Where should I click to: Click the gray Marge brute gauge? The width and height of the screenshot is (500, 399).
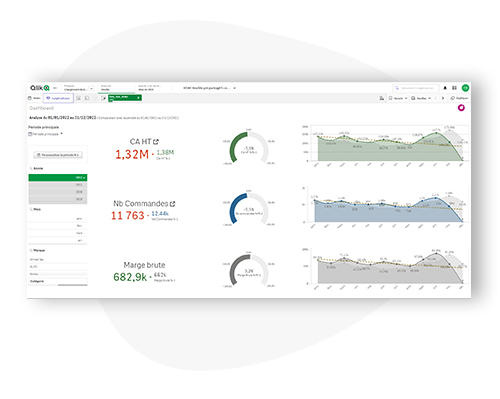point(249,270)
